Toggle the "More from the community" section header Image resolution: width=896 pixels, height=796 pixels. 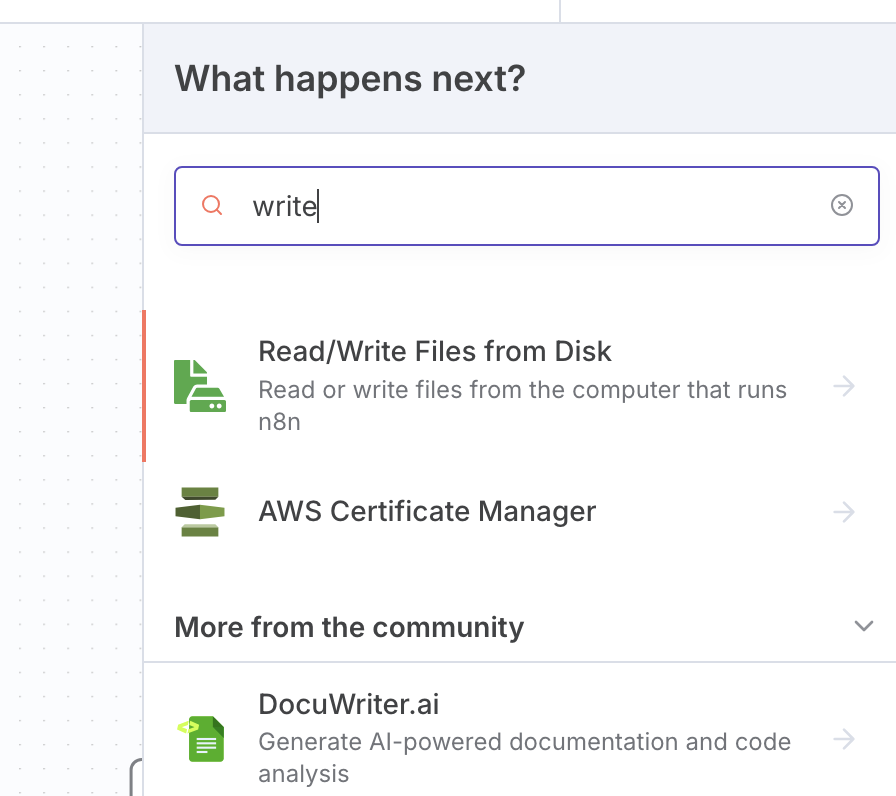[x=349, y=627]
